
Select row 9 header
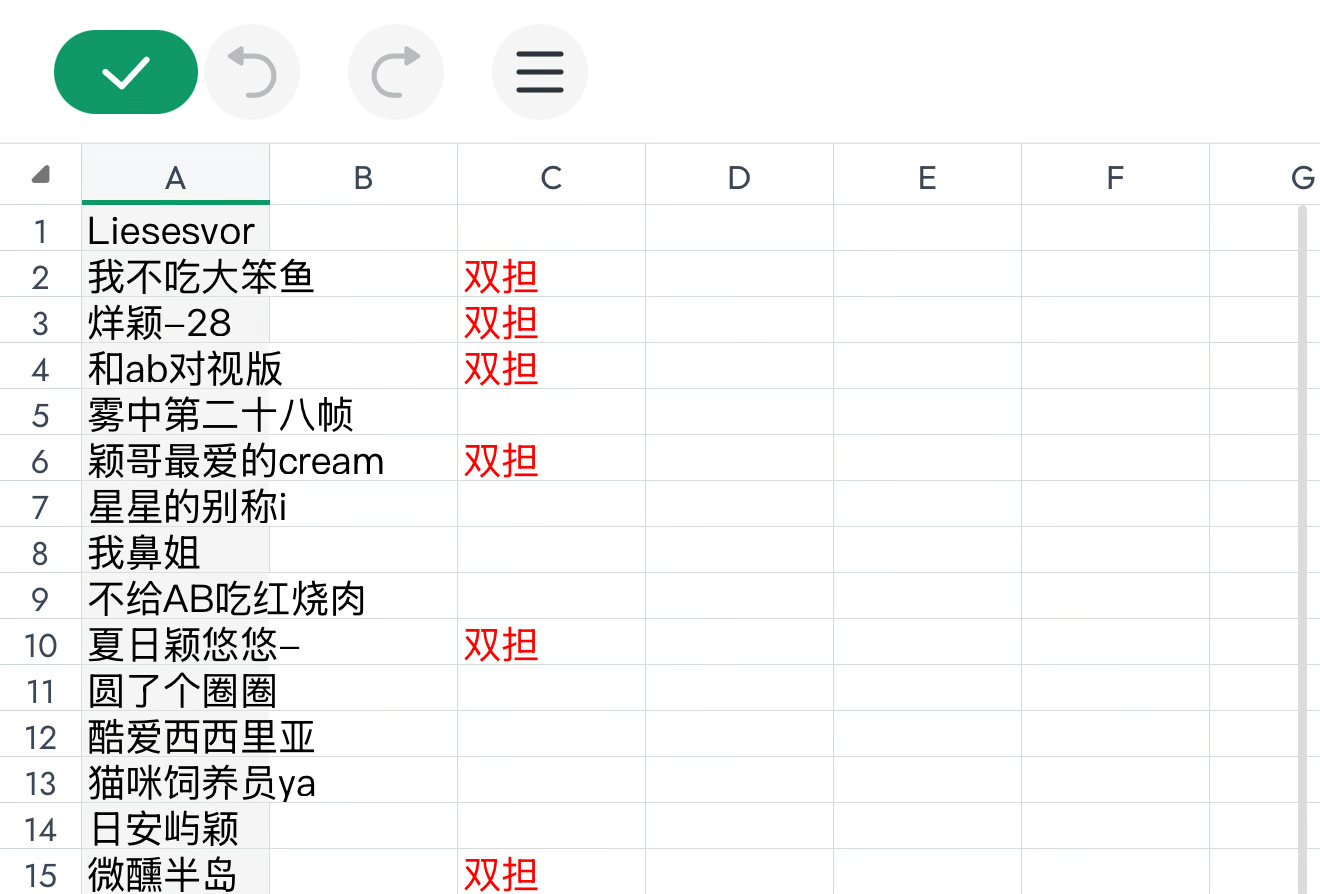[41, 597]
